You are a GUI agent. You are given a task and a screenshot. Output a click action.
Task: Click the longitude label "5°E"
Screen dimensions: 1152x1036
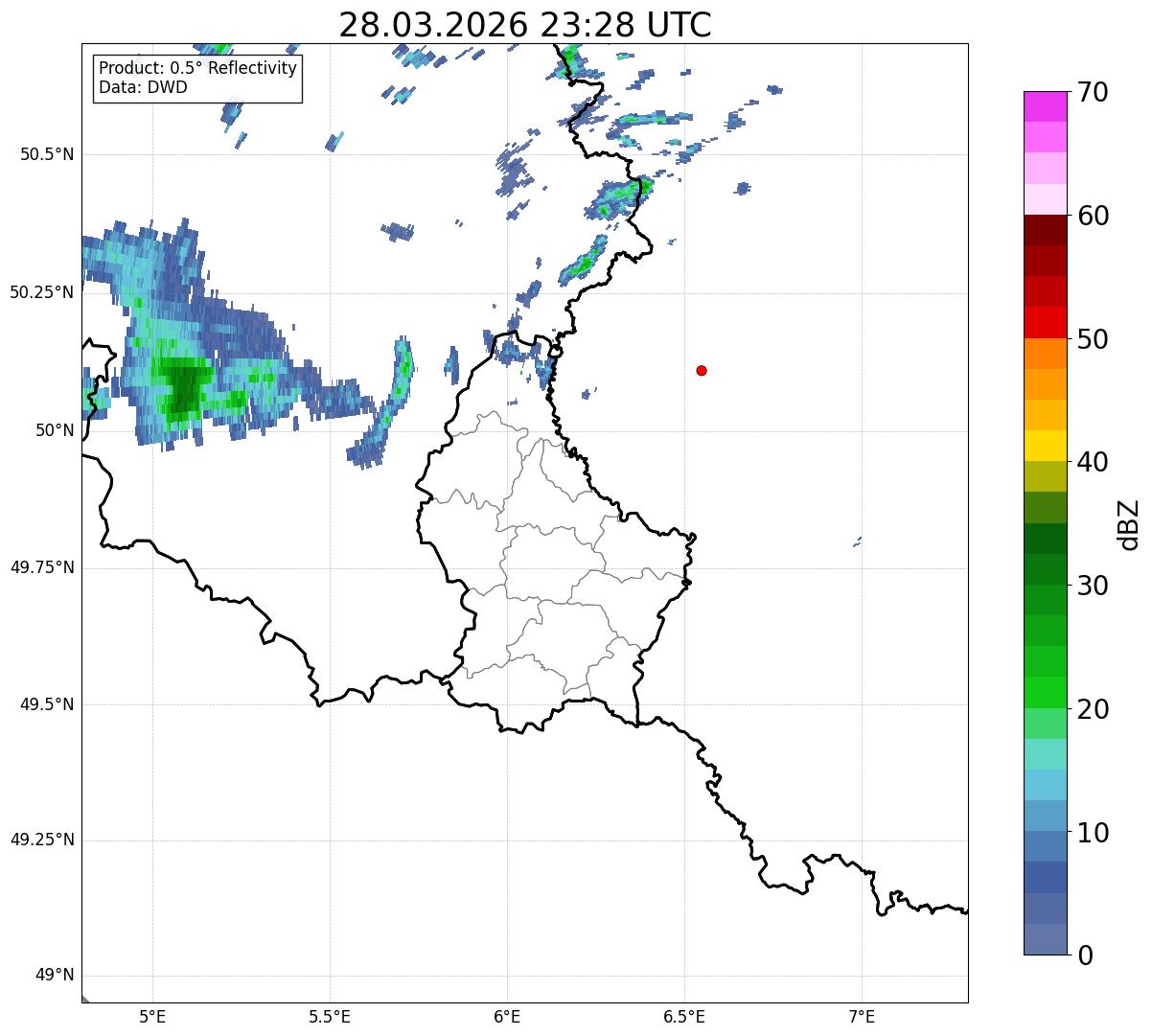point(152,1016)
